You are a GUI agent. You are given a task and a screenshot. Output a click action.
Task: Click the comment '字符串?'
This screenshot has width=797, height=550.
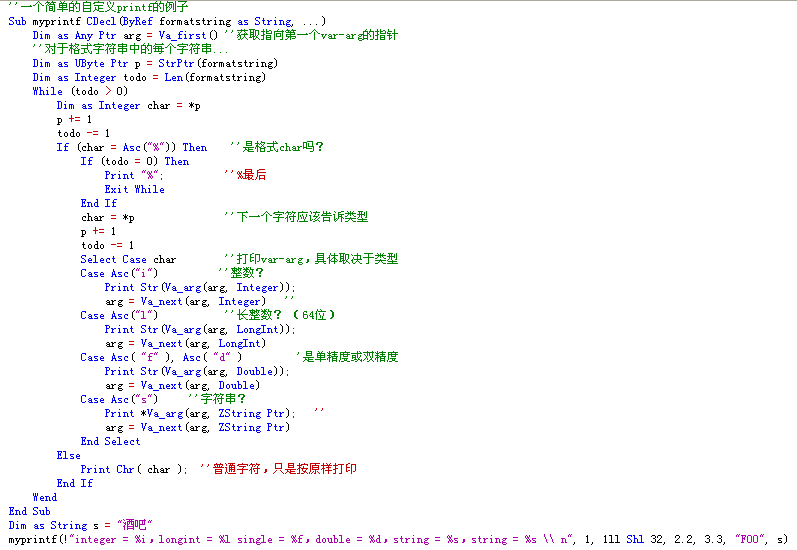point(218,399)
